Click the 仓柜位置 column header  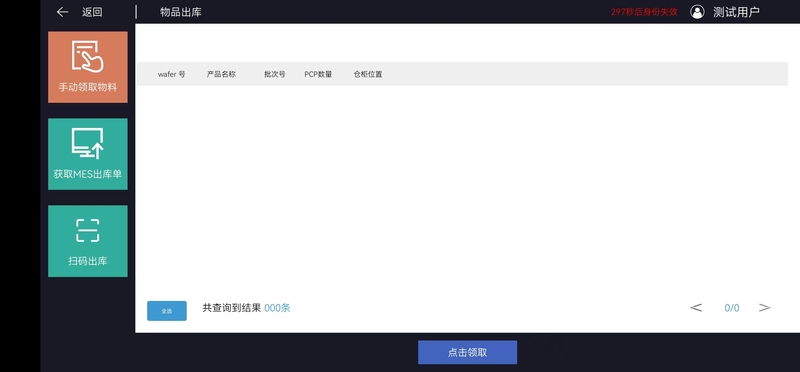coord(368,74)
